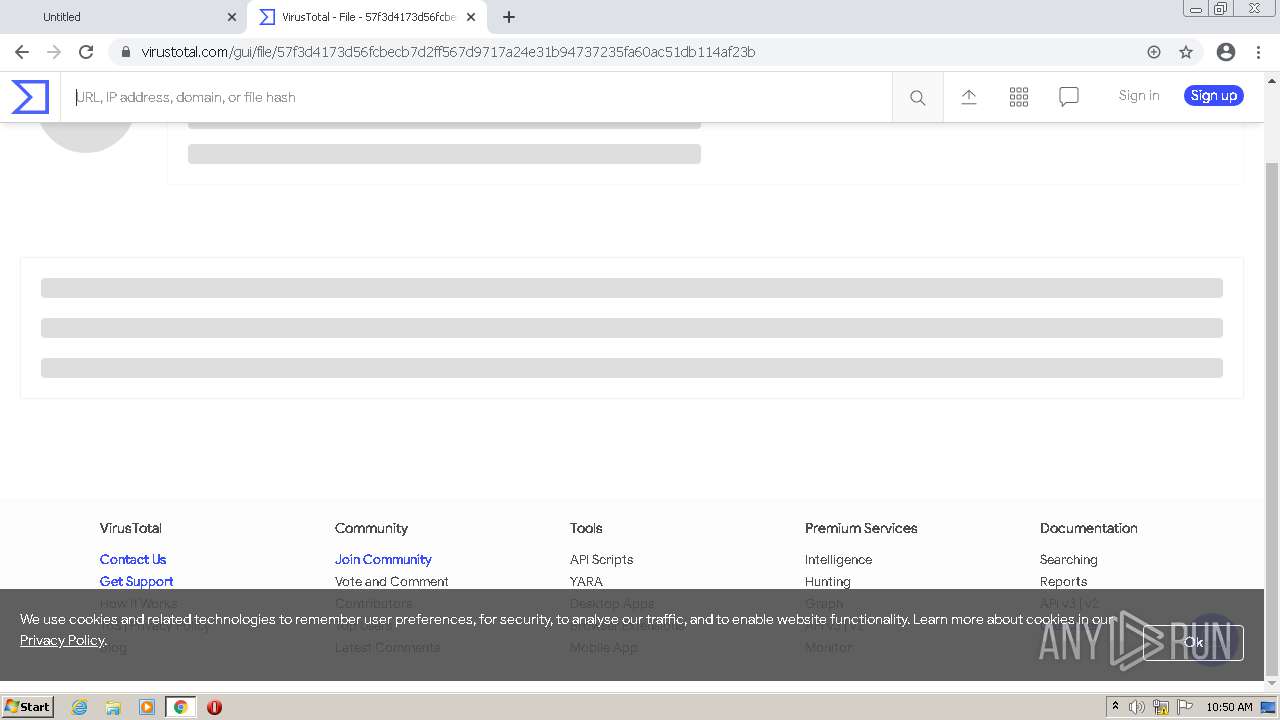This screenshot has width=1280, height=720.
Task: Open YARA link
Action: [586, 581]
